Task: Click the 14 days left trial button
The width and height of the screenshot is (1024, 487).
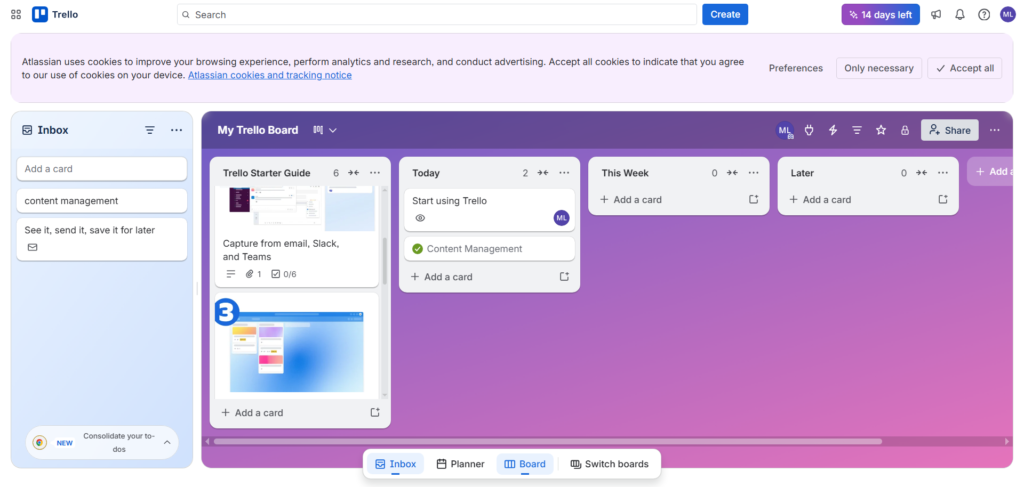Action: click(880, 14)
